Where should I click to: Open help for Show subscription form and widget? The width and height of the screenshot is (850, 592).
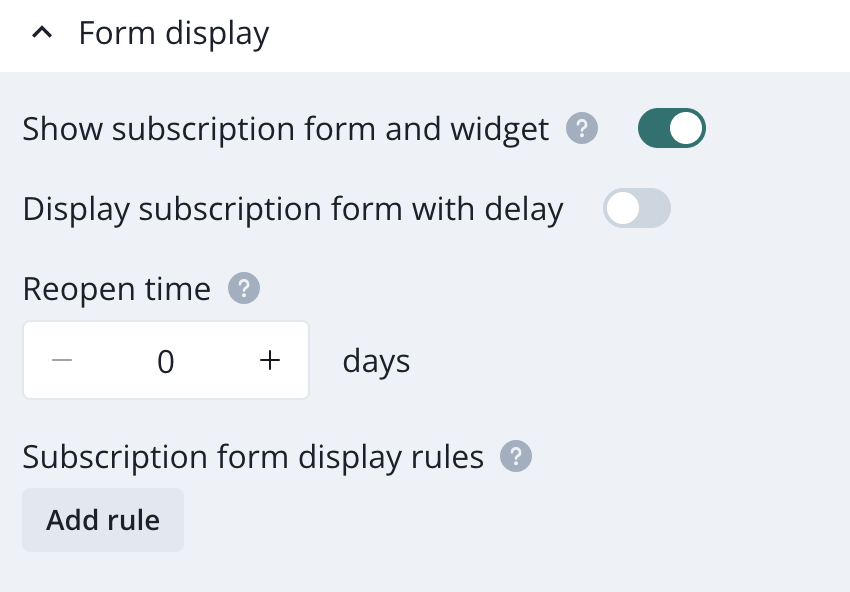582,129
